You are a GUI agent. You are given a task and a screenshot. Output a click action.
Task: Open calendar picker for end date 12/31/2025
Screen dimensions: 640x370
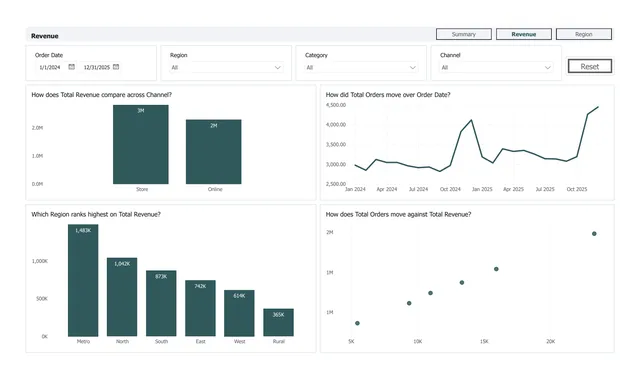point(116,67)
